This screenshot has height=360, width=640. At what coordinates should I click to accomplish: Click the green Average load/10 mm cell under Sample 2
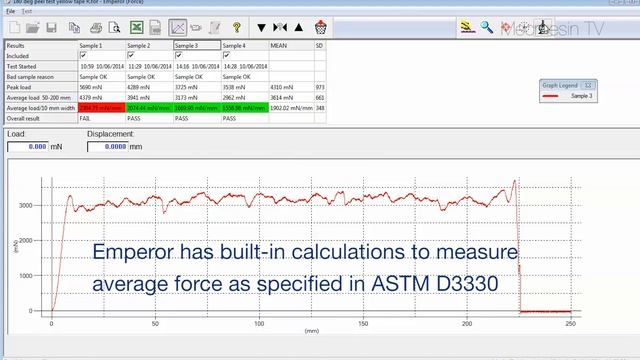click(x=149, y=108)
